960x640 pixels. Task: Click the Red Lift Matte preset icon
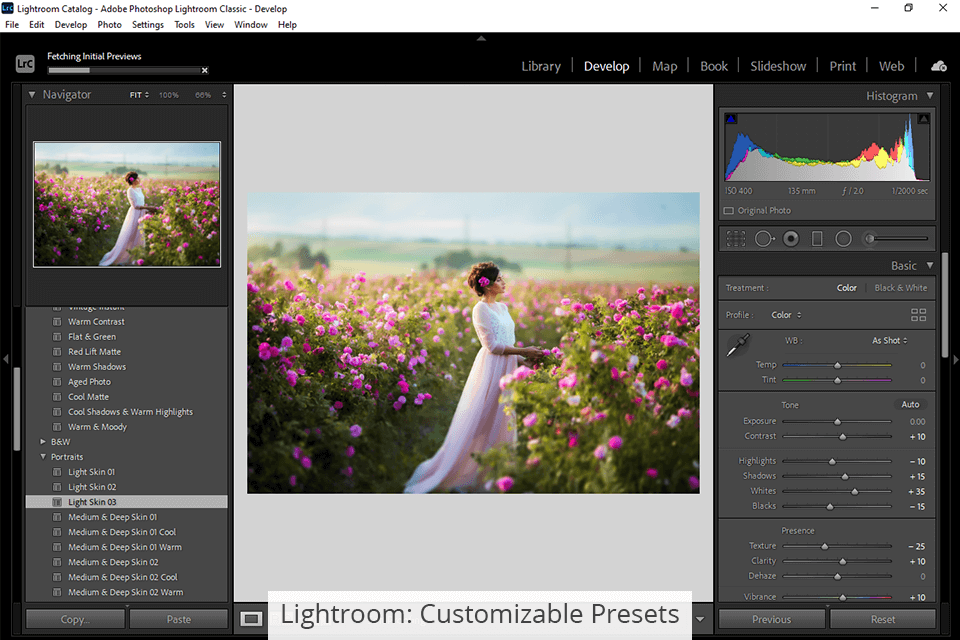coord(57,352)
